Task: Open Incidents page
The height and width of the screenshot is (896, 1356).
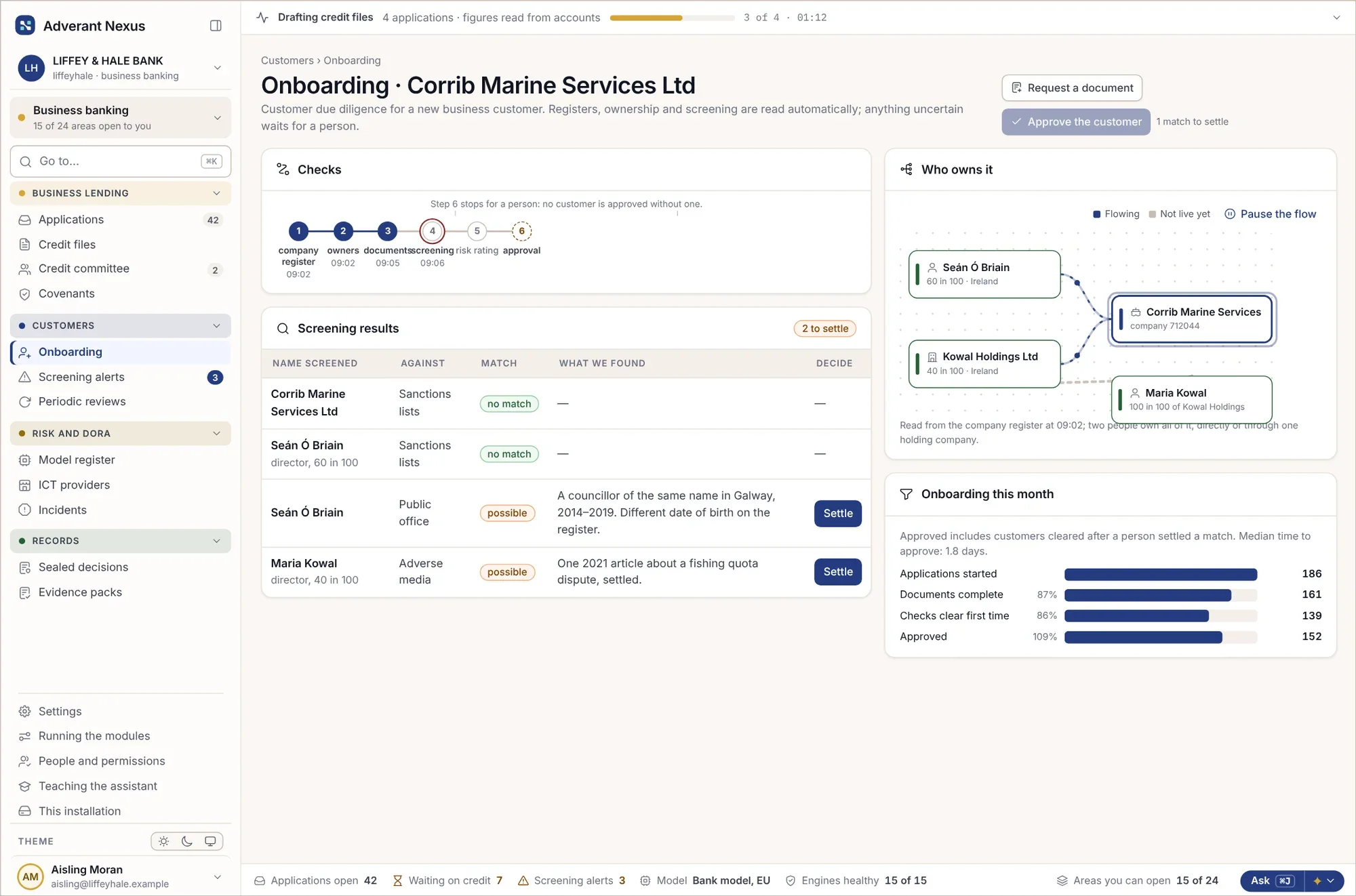Action: pos(121,510)
